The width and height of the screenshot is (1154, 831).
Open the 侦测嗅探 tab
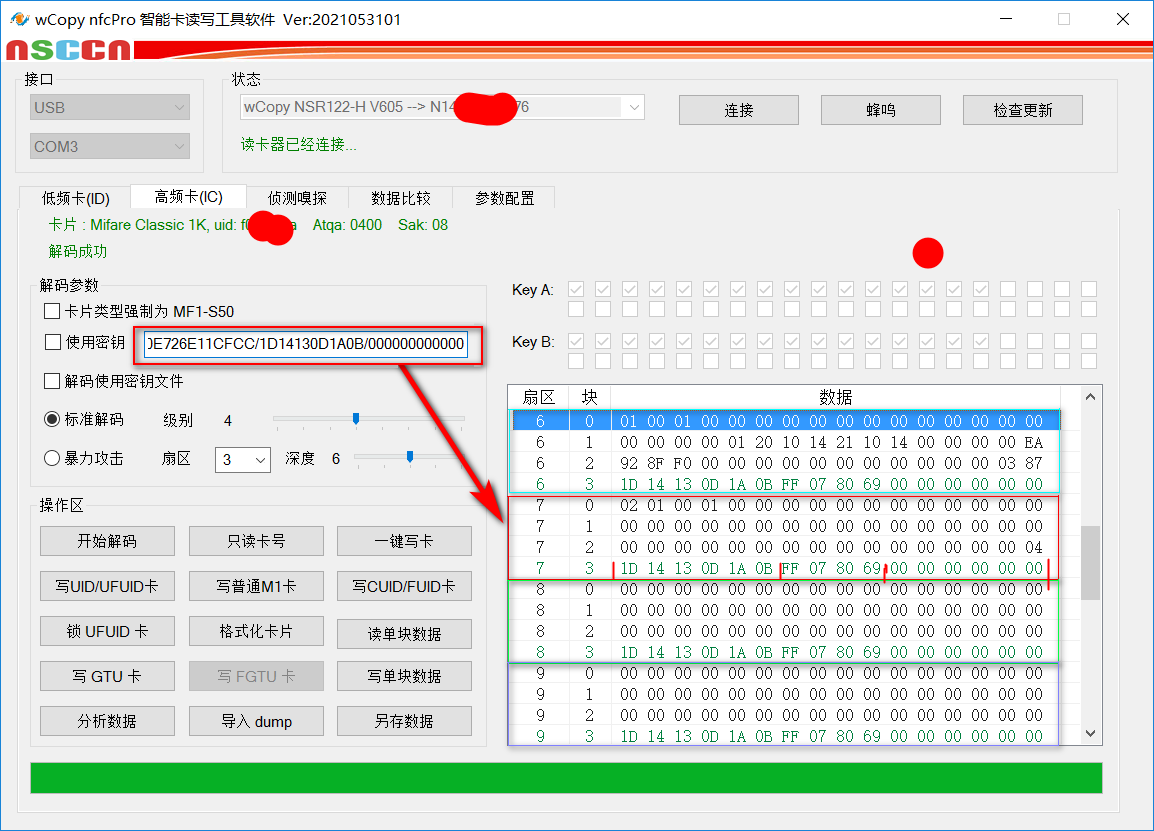coord(297,198)
